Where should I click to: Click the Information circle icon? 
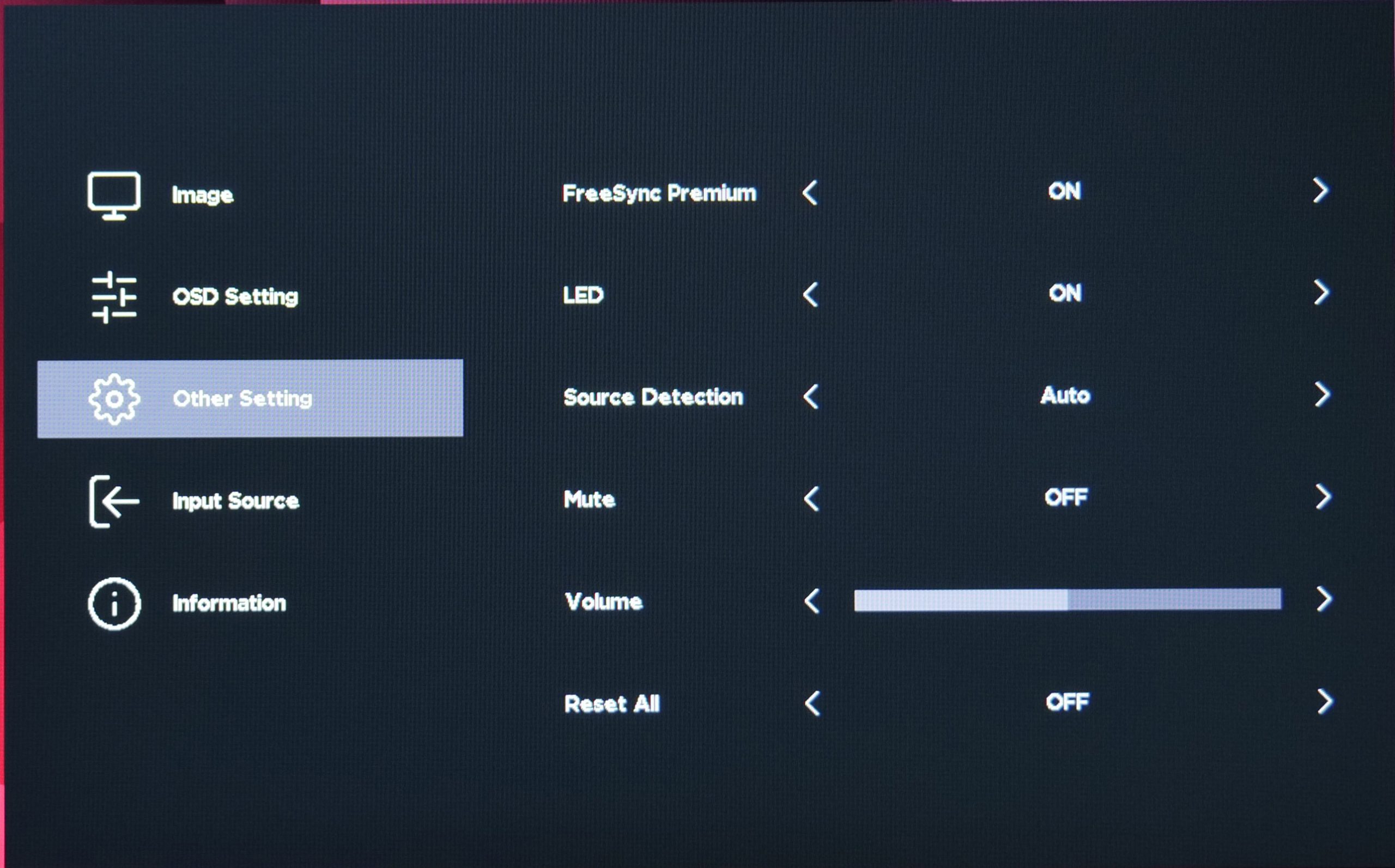pos(114,604)
